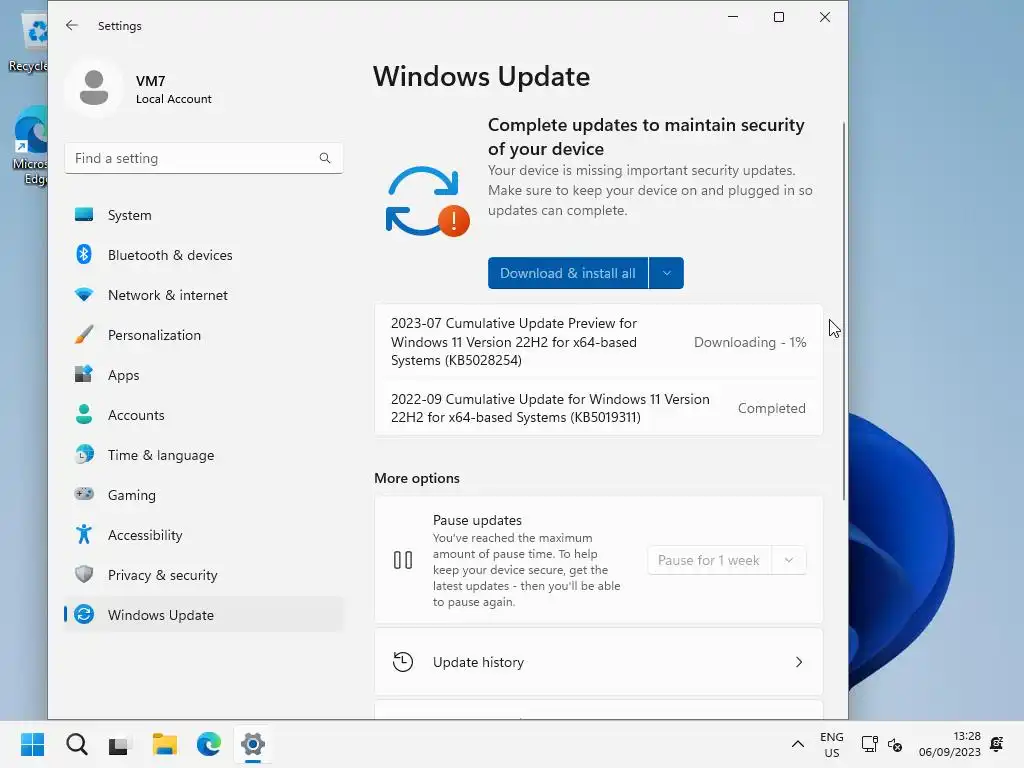Click the VM7 Local Account name
1024x768 pixels.
(173, 89)
